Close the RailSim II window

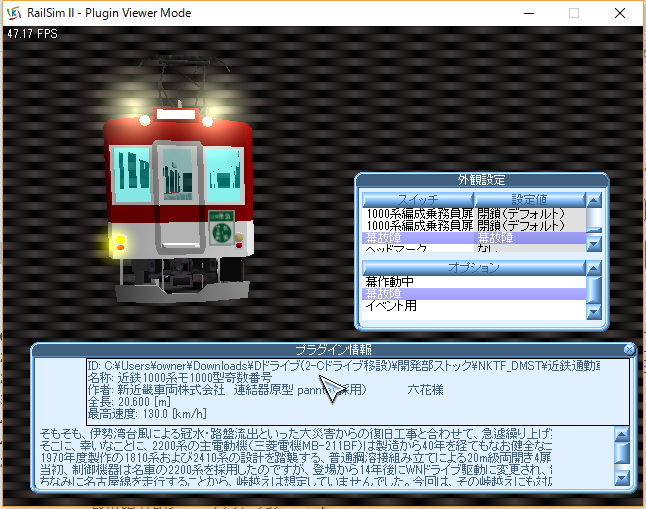click(620, 13)
